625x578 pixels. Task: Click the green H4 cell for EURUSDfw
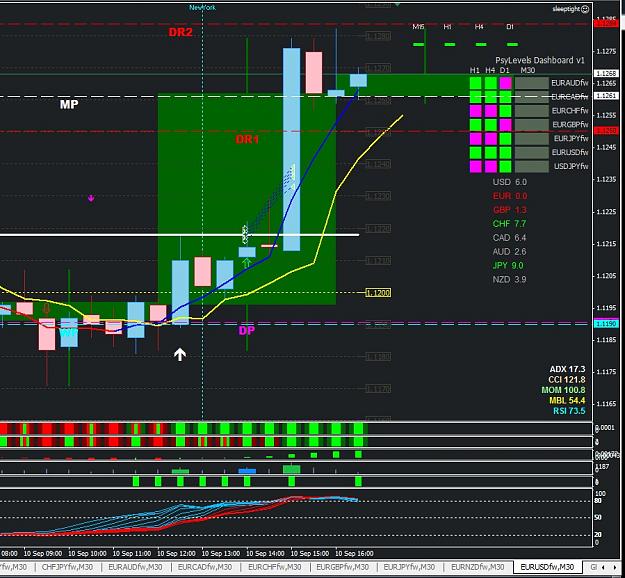(x=491, y=152)
